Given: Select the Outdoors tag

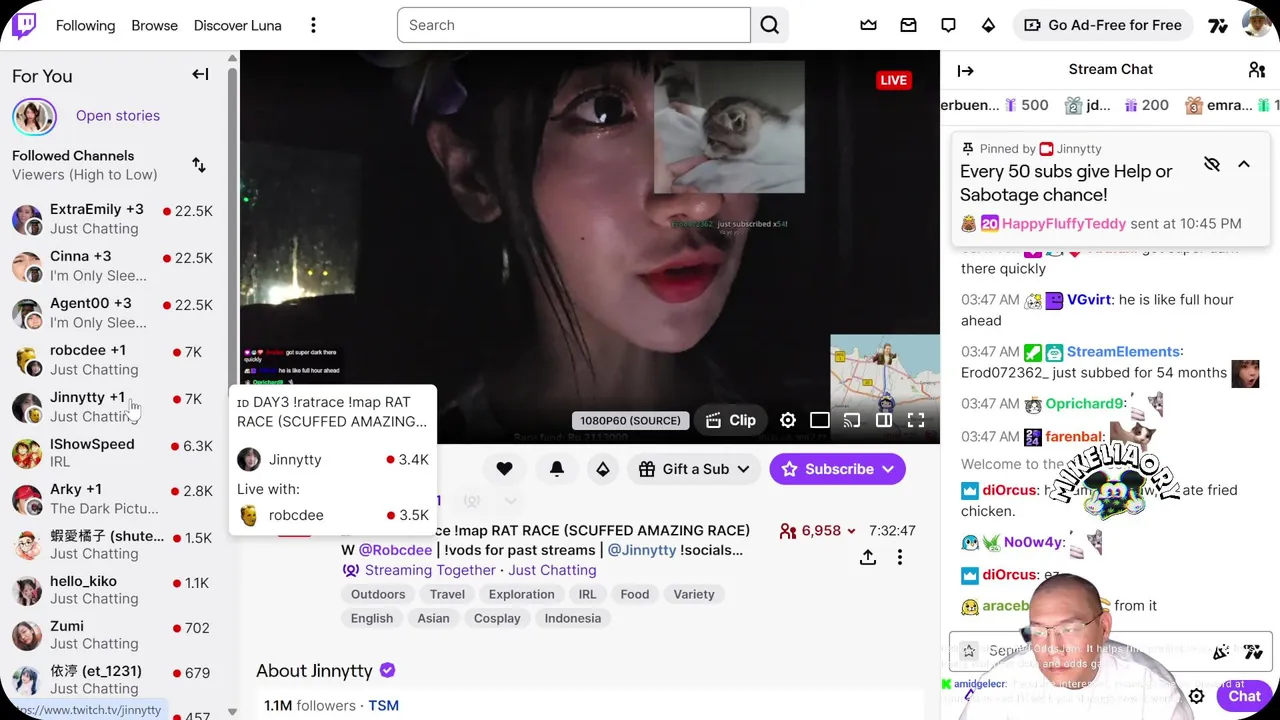Looking at the screenshot, I should (x=378, y=594).
